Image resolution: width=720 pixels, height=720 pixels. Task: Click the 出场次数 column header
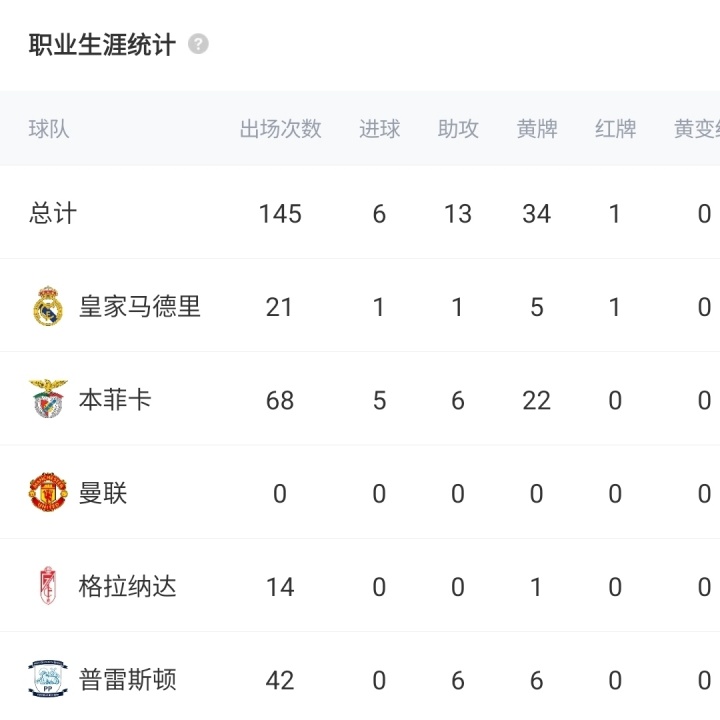(280, 129)
